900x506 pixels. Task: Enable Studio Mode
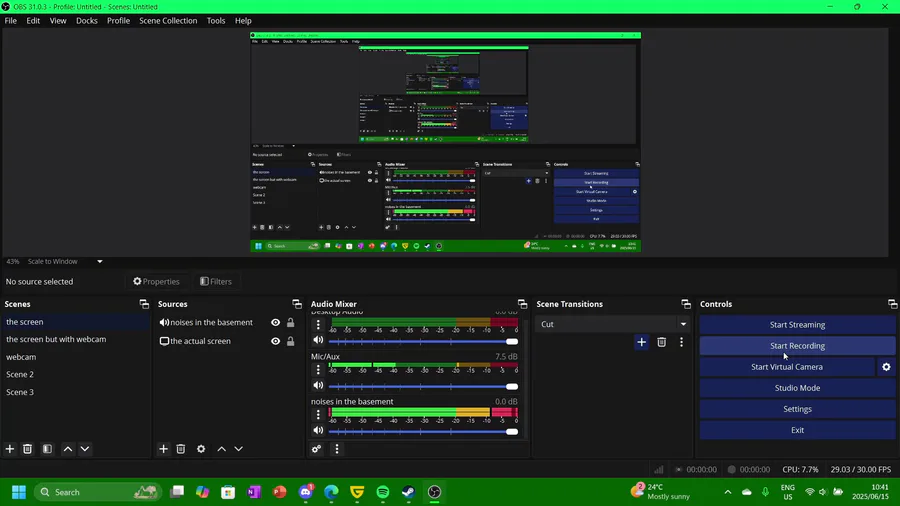tap(797, 388)
